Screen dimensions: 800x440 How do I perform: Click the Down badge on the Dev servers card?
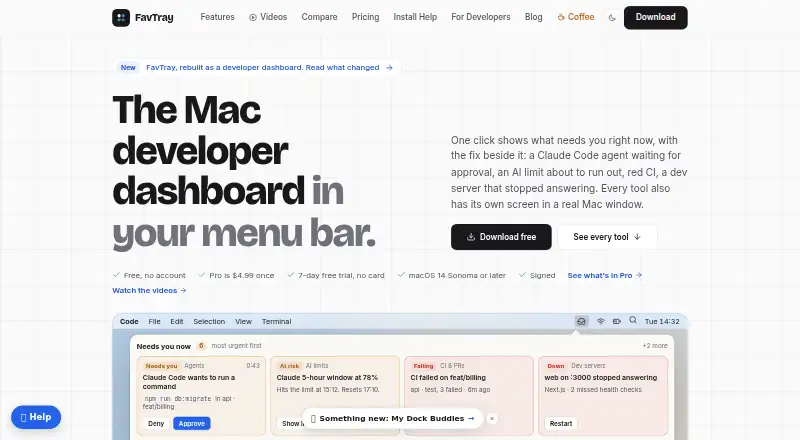tap(556, 366)
